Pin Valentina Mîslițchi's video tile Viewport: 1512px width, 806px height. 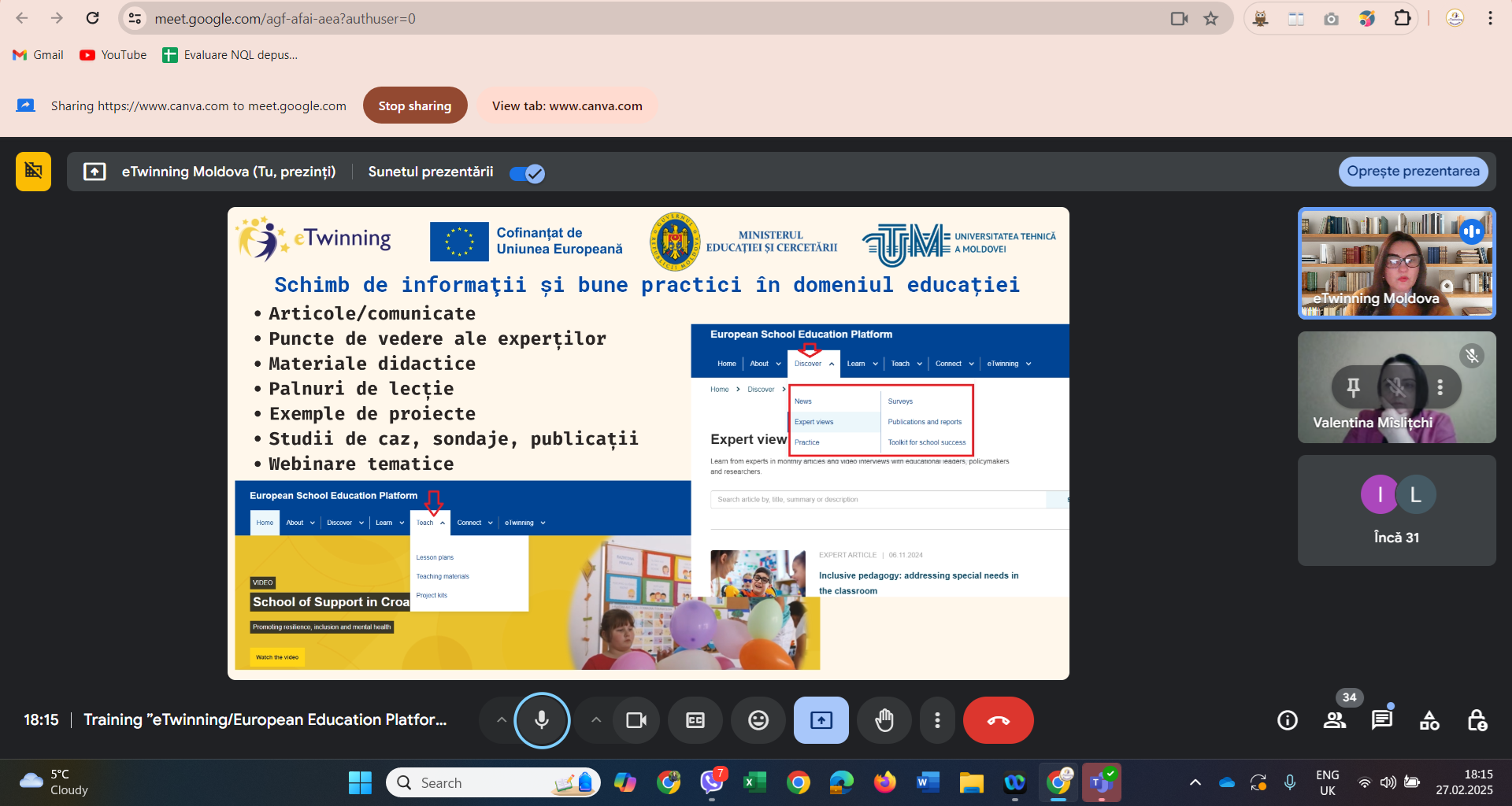click(1353, 387)
